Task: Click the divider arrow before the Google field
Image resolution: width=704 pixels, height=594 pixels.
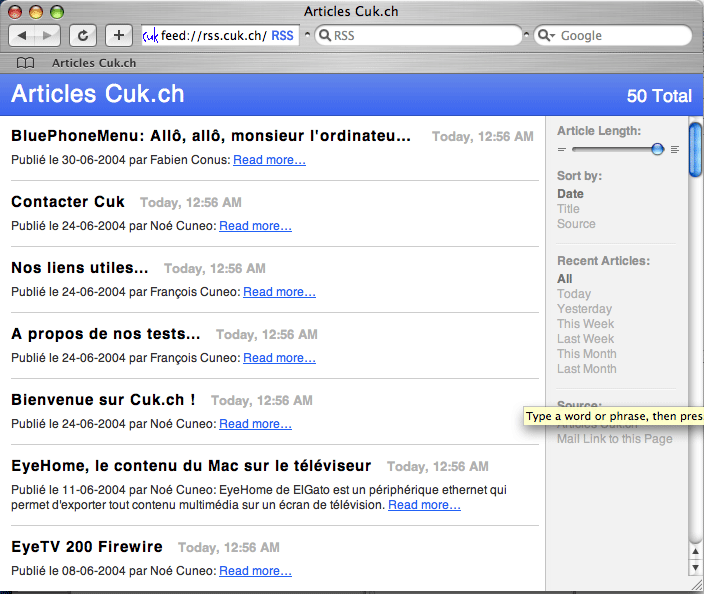Action: click(526, 34)
